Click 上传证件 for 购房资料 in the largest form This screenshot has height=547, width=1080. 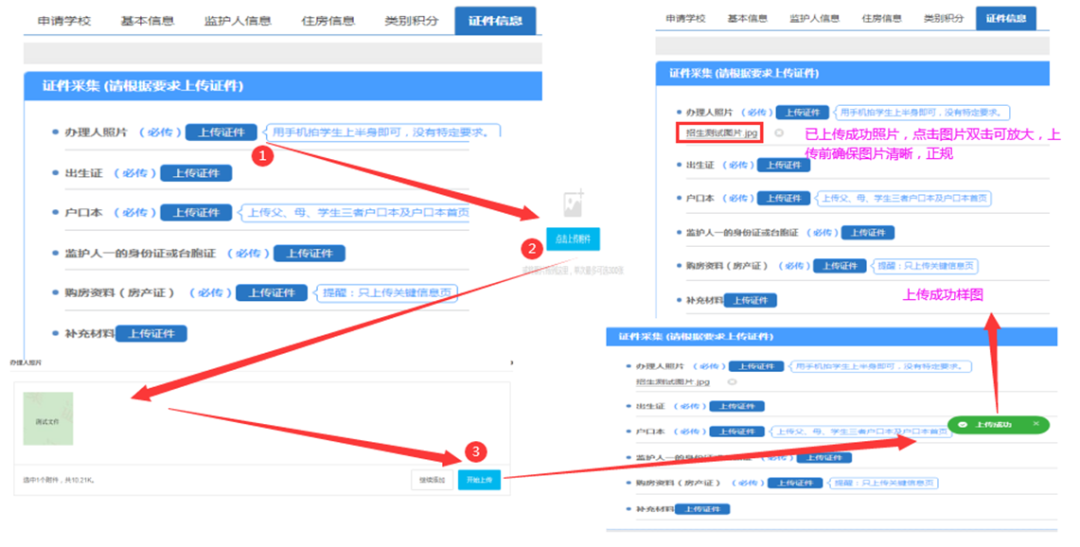tap(271, 293)
